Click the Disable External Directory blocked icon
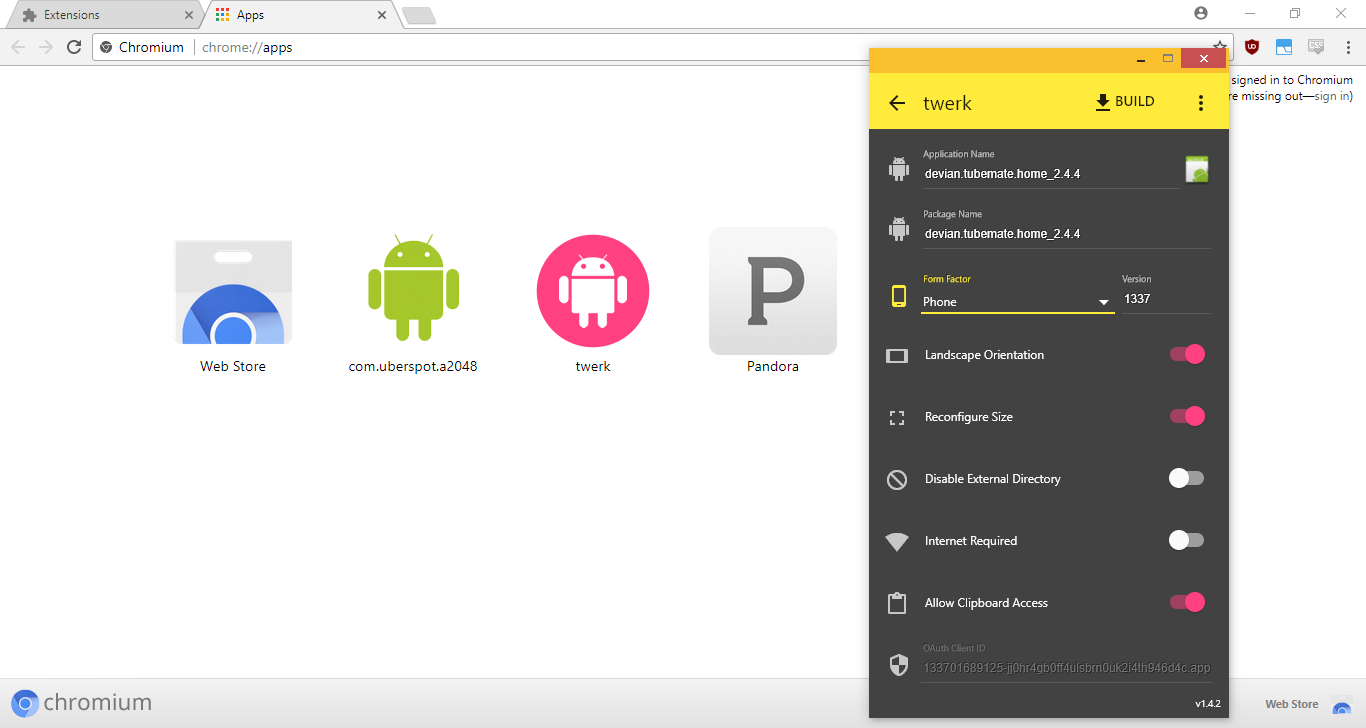This screenshot has height=728, width=1366. [897, 479]
